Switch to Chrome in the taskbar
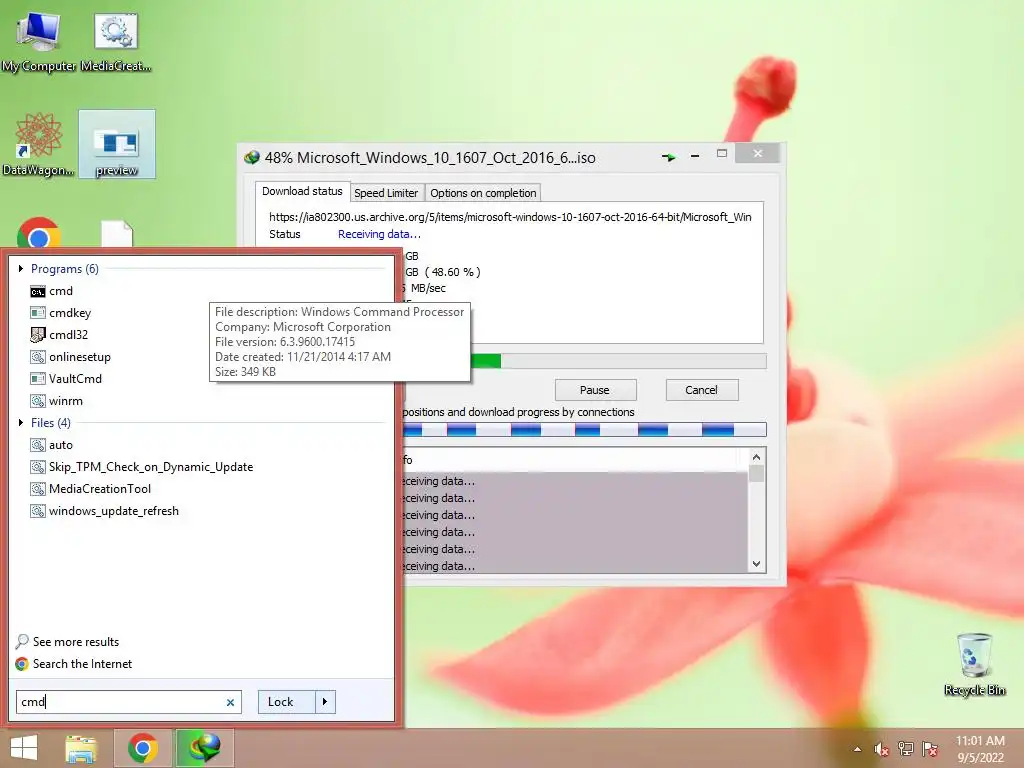The height and width of the screenshot is (768, 1024). (142, 748)
